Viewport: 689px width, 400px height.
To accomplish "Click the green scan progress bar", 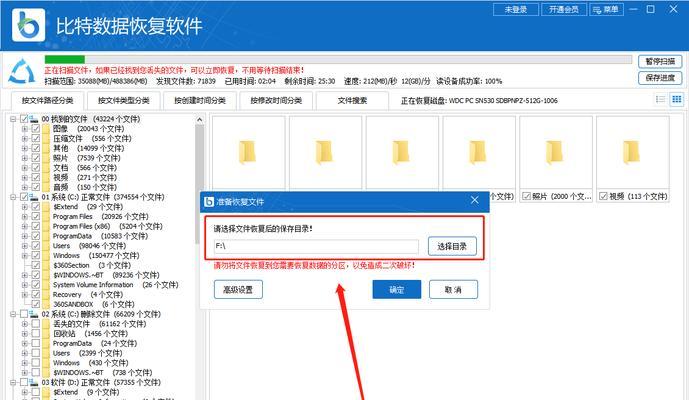I will click(x=65, y=59).
